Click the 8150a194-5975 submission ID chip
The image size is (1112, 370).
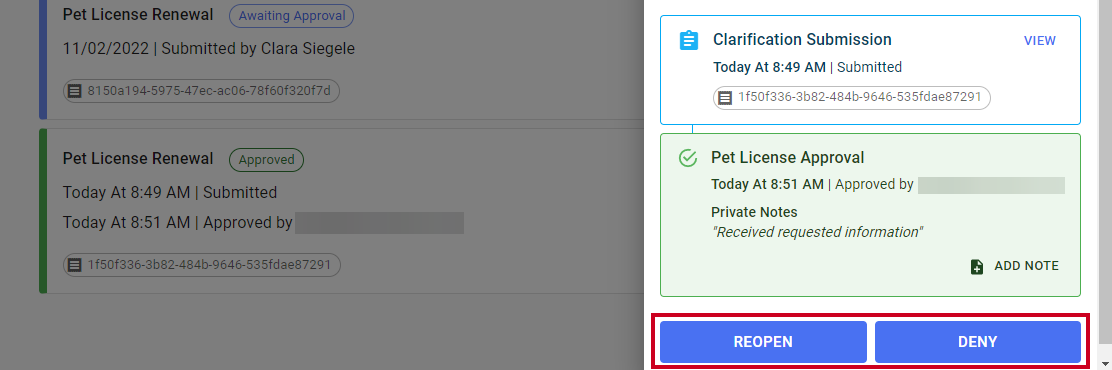201,91
